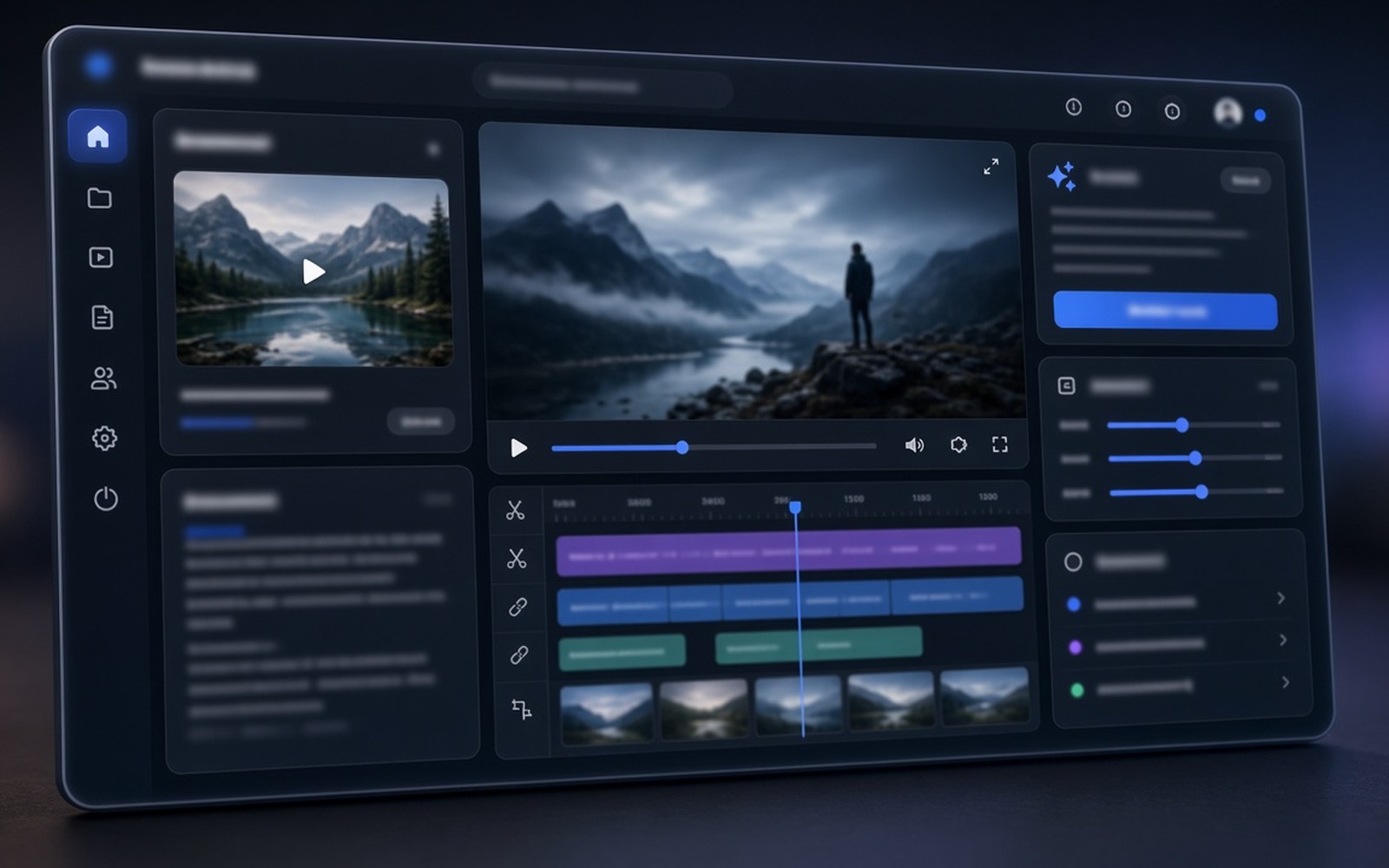Select the crop tool beside the thumbnail strip

pyautogui.click(x=522, y=709)
